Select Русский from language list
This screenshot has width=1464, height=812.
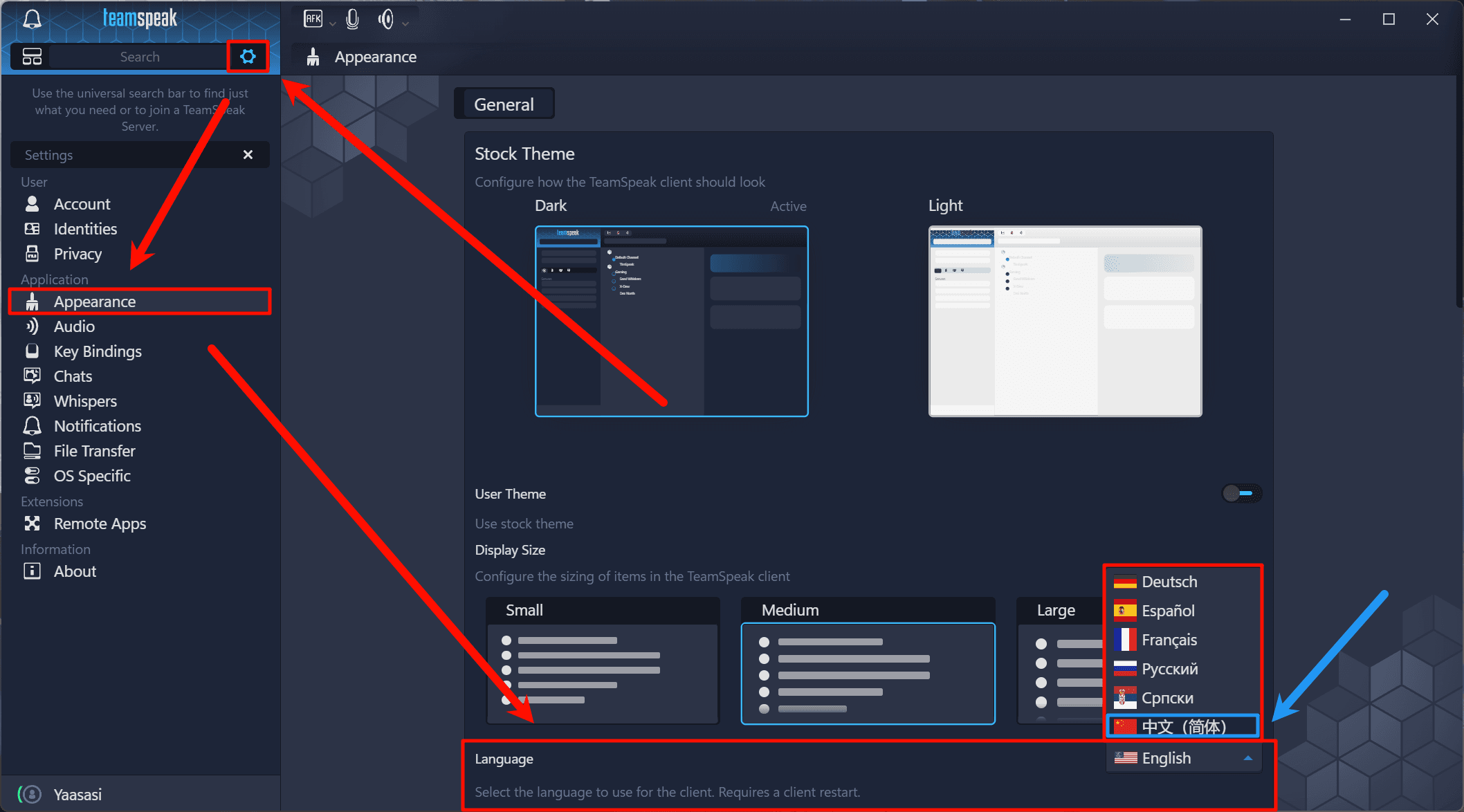[x=1183, y=669]
